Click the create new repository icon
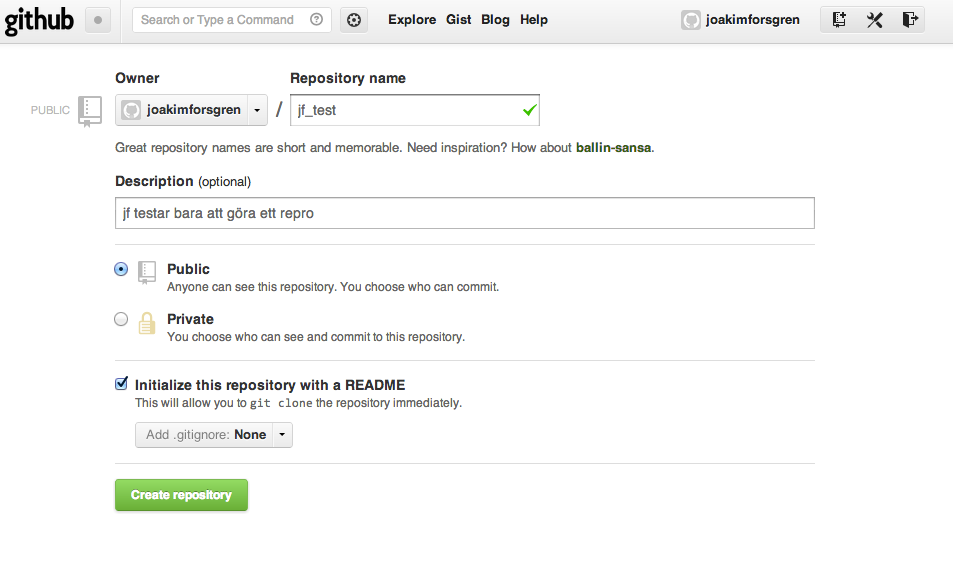 (x=839, y=20)
